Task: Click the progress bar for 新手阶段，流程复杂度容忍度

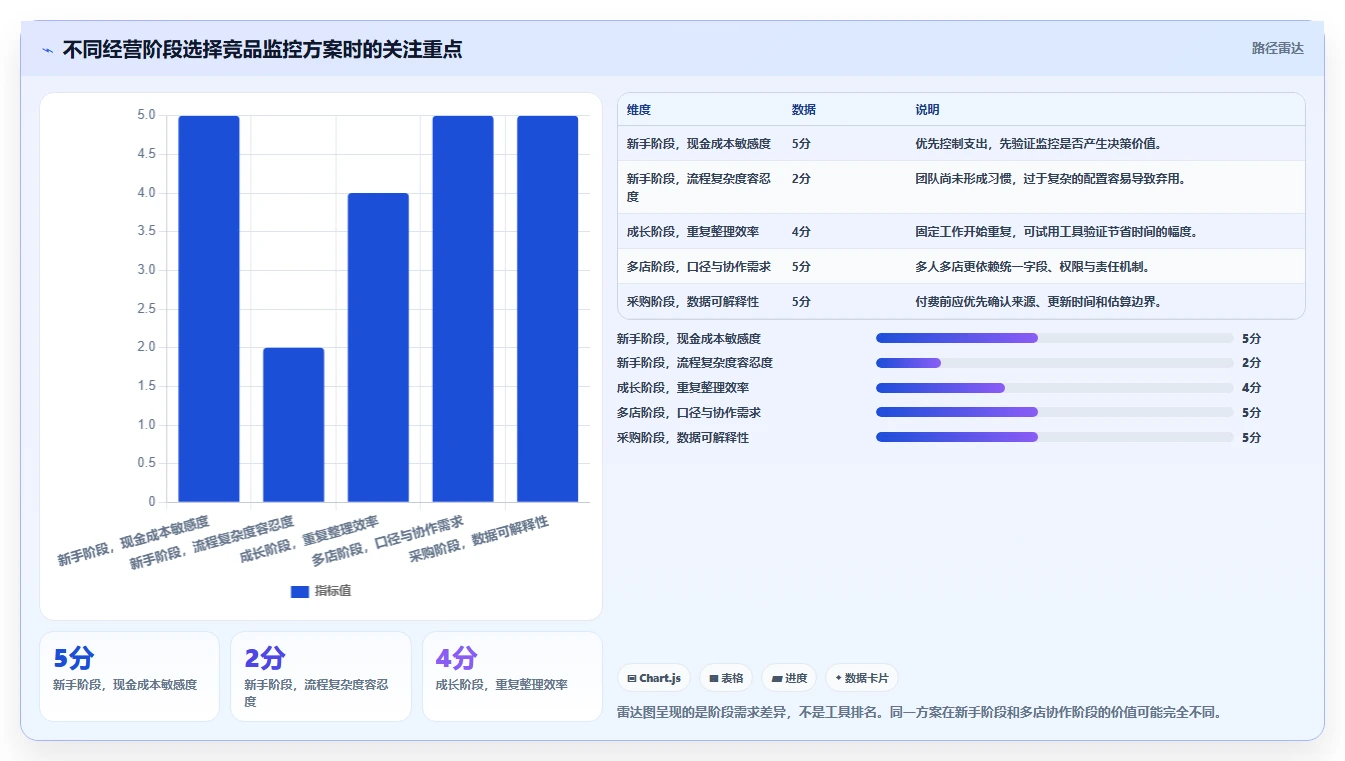Action: coord(1055,363)
